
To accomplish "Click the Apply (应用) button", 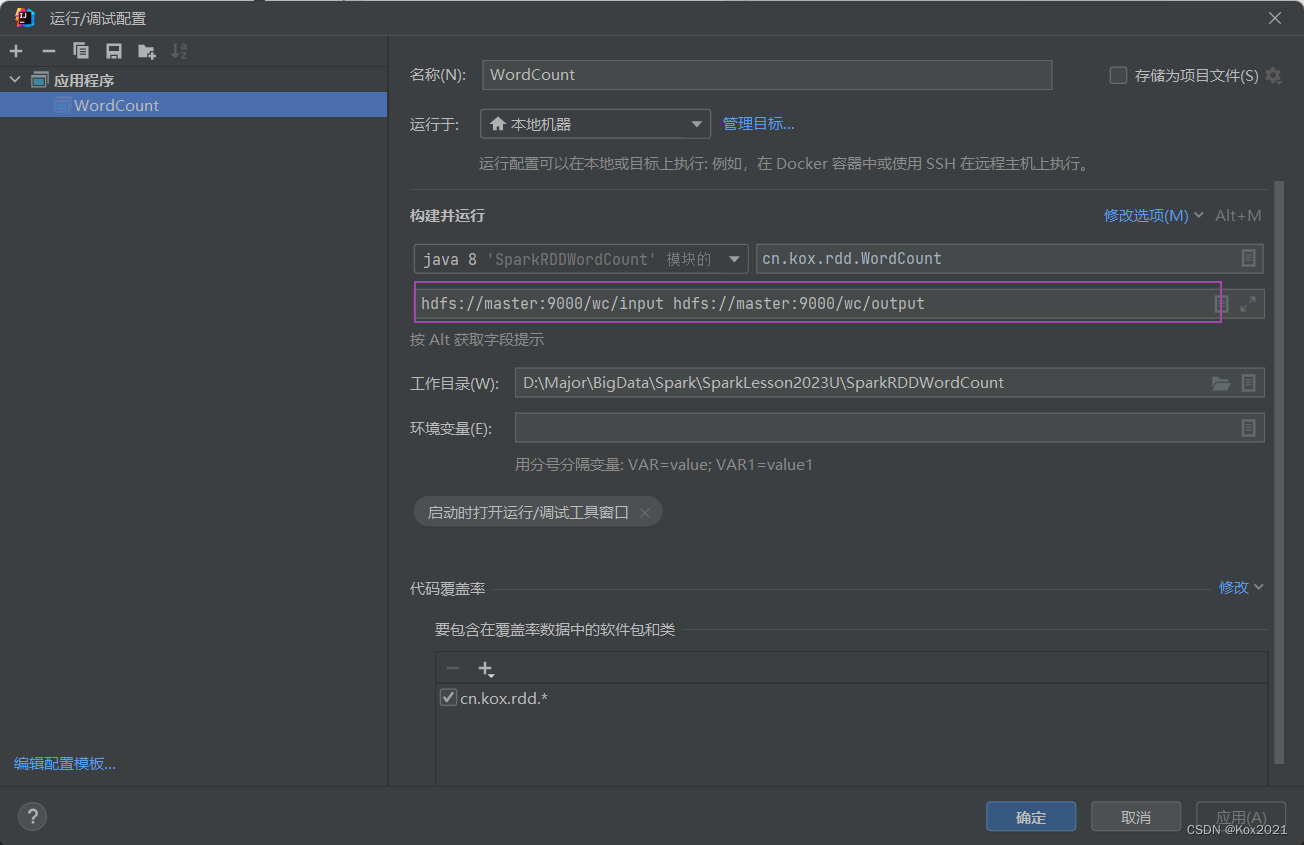I will point(1241,817).
